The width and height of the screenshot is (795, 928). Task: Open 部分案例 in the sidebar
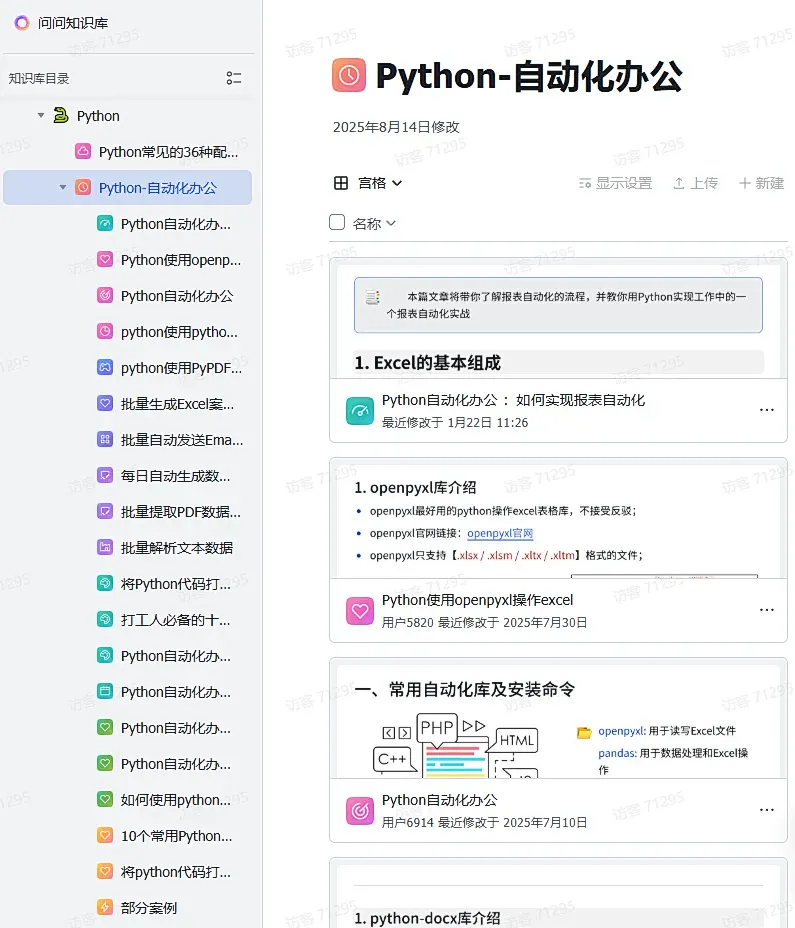(x=149, y=908)
